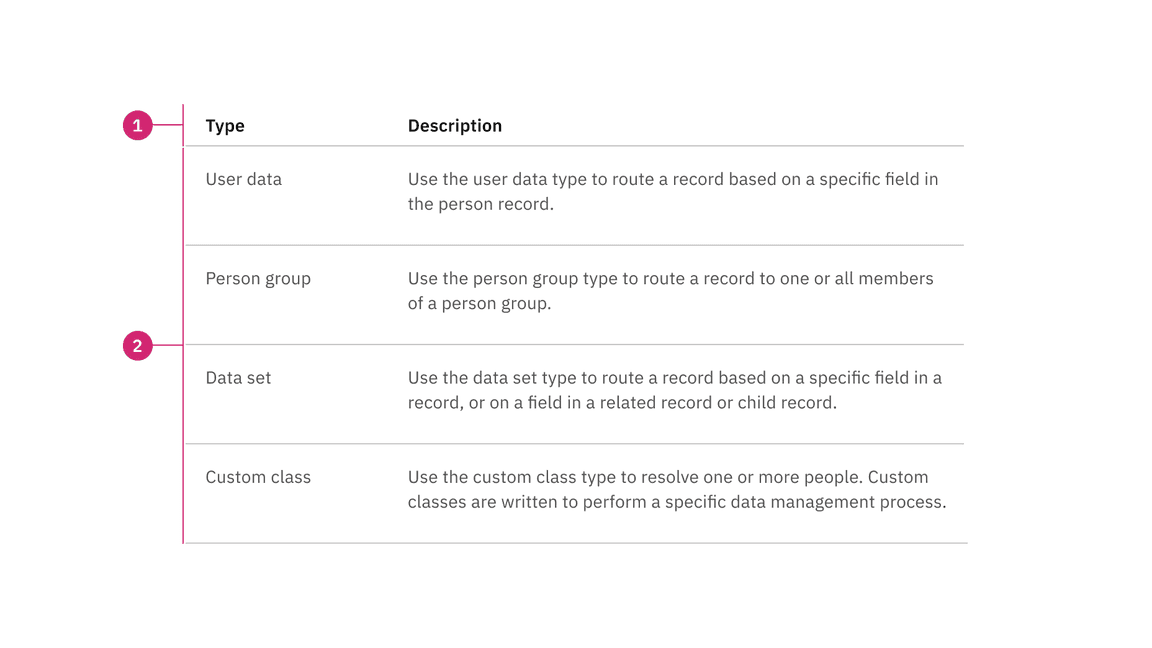This screenshot has width=1152, height=648.
Task: Select the Person group type cell
Action: coord(258,278)
